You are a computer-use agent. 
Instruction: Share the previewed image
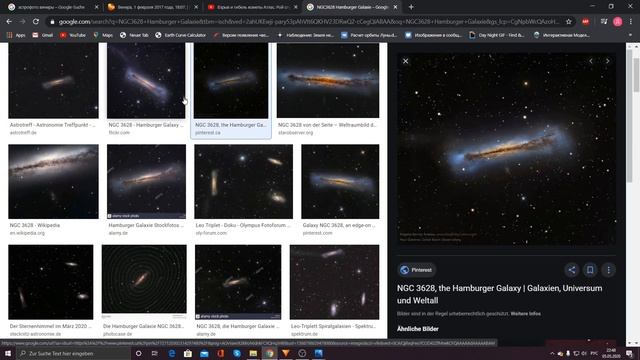(572, 270)
